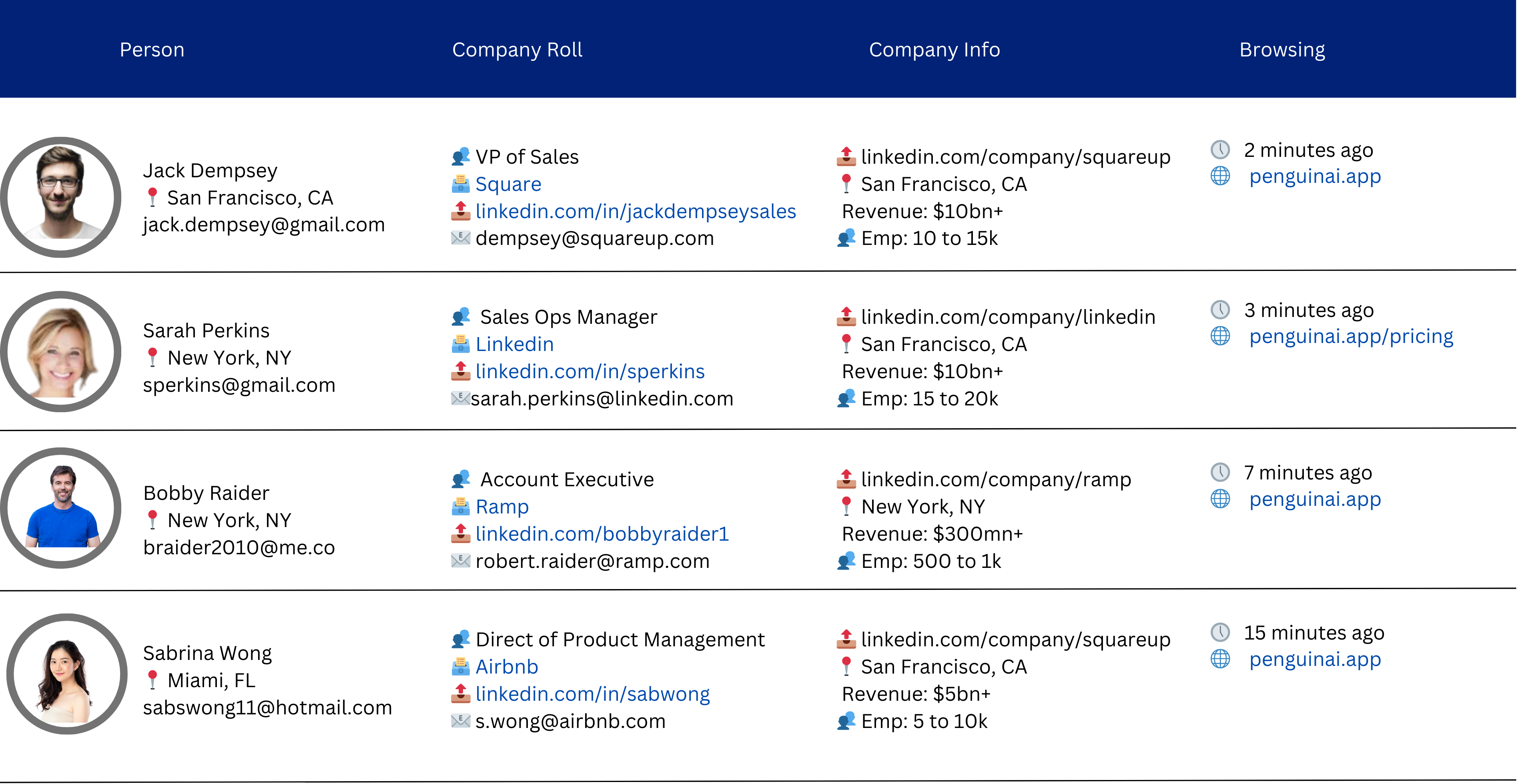
Task: Click the name Sabrina Wong
Action: point(207,654)
